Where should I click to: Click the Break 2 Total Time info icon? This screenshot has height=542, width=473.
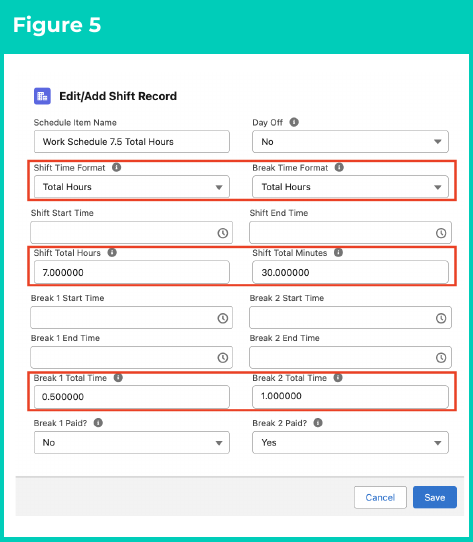coord(338,377)
